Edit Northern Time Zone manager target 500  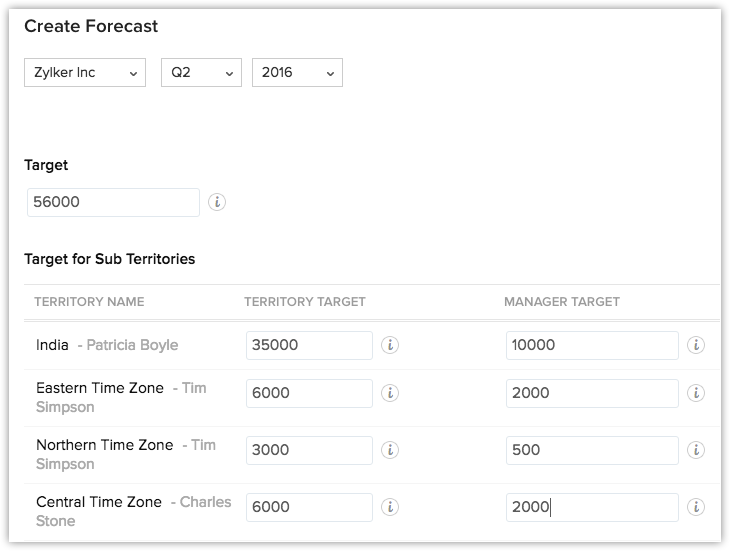point(592,450)
